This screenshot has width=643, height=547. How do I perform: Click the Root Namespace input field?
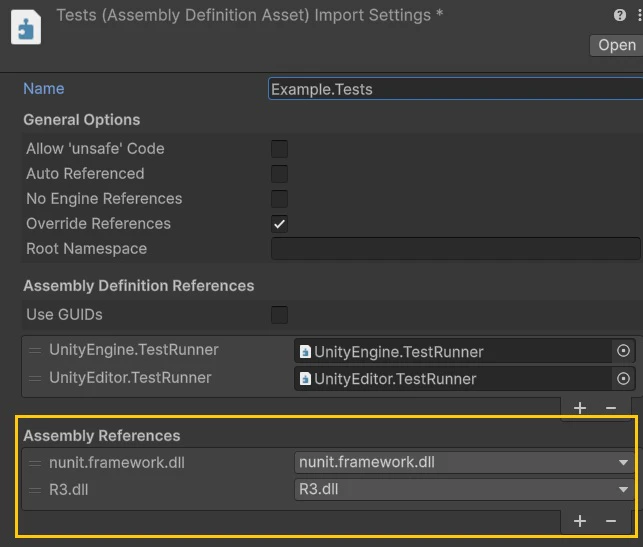455,249
